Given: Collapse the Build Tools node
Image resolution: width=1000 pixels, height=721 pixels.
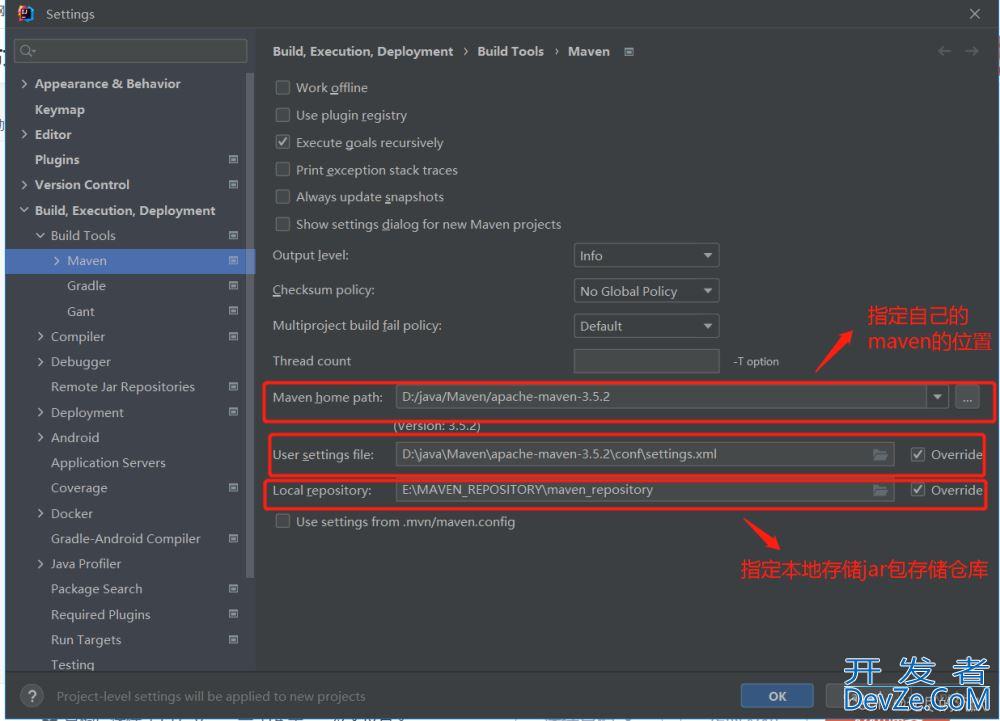Looking at the screenshot, I should click(x=40, y=235).
